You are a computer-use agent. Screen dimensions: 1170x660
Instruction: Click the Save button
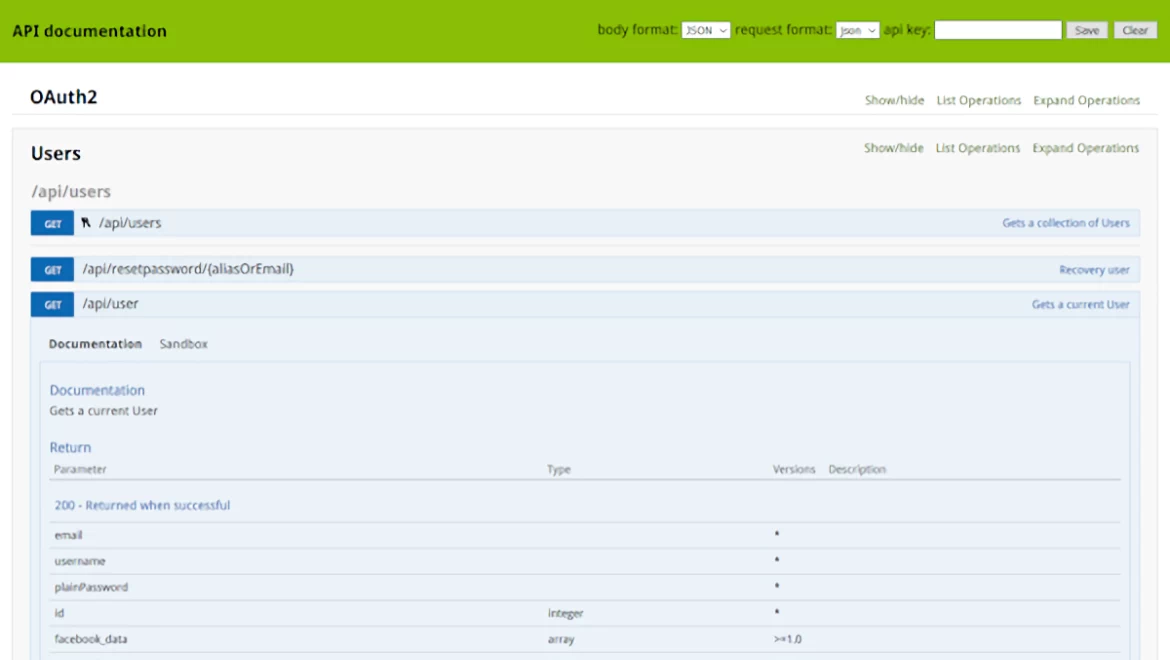point(1086,30)
